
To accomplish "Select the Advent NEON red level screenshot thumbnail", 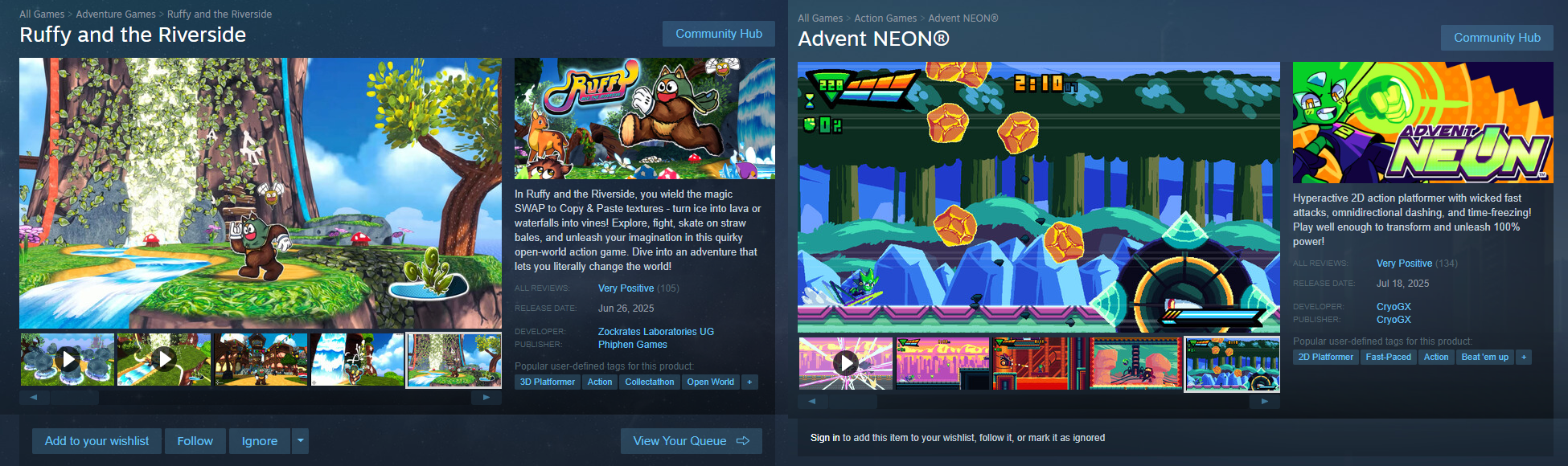I will click(x=1039, y=363).
